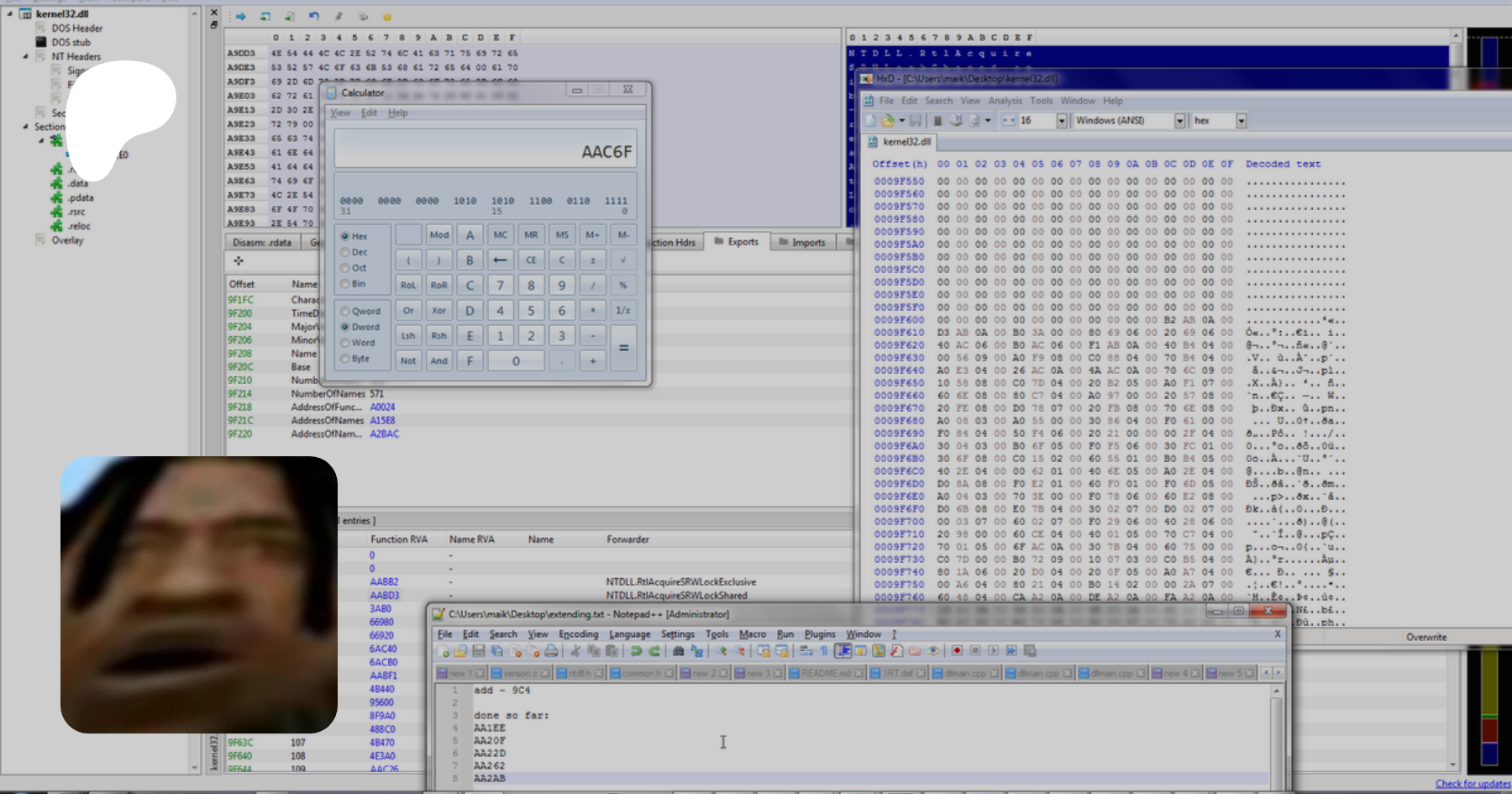This screenshot has width=1512, height=794.
Task: Click Notepad++ Save file icon
Action: (x=479, y=651)
